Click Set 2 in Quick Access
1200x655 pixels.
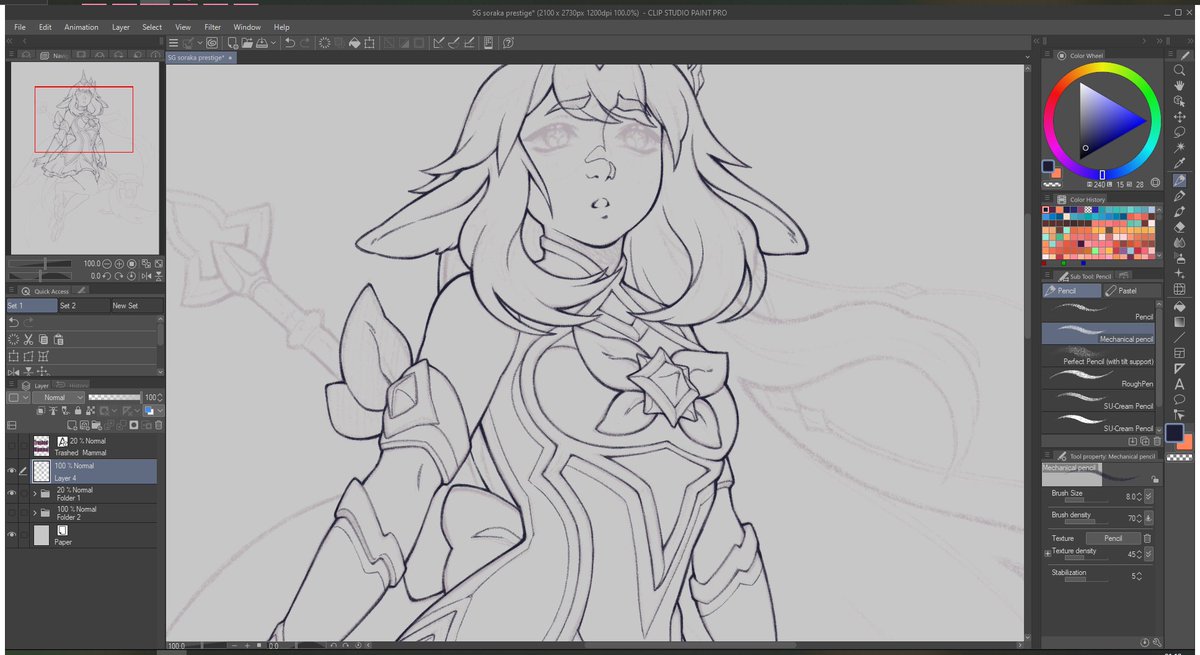point(83,306)
